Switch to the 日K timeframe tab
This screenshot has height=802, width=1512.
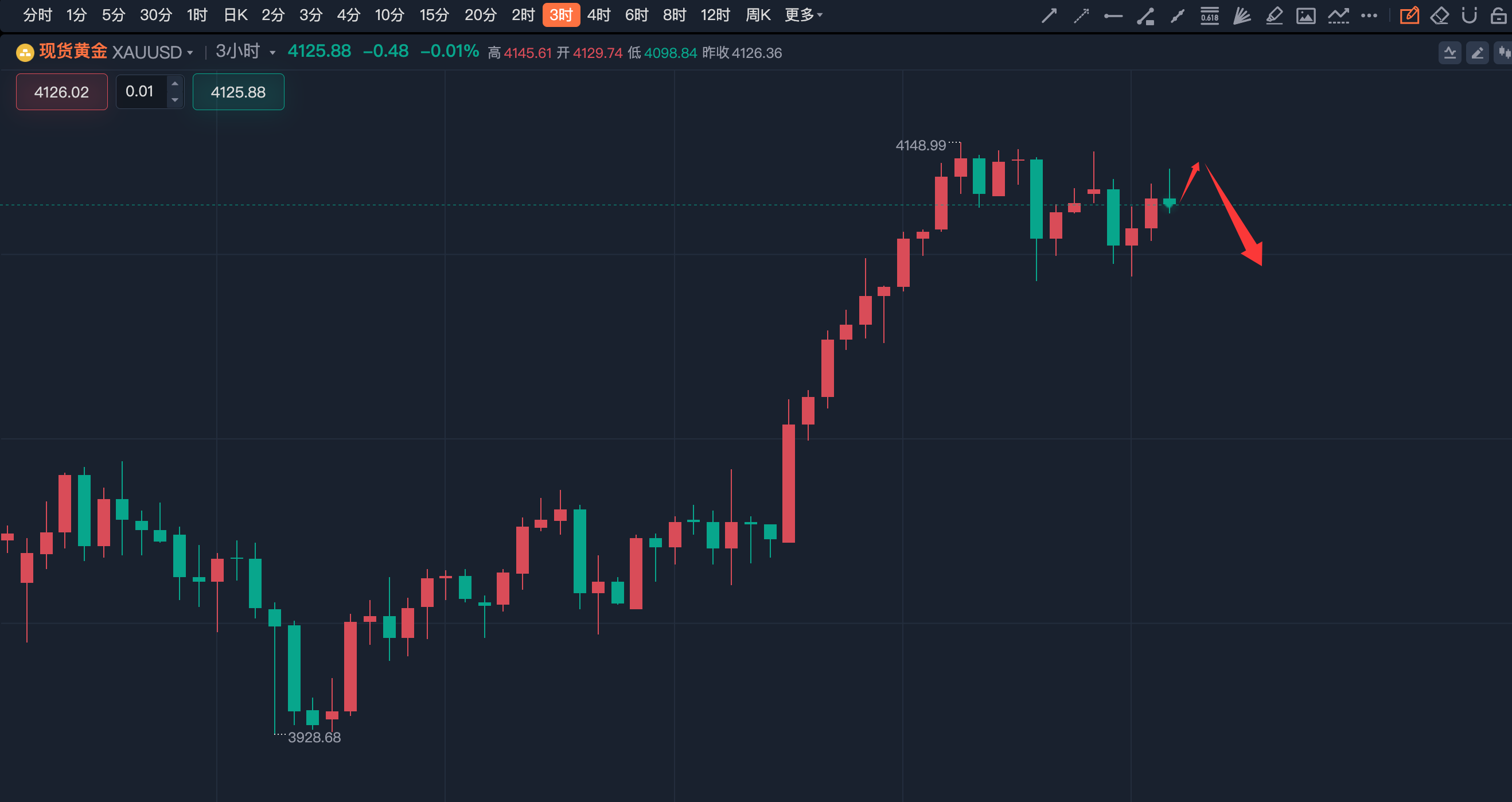point(235,15)
